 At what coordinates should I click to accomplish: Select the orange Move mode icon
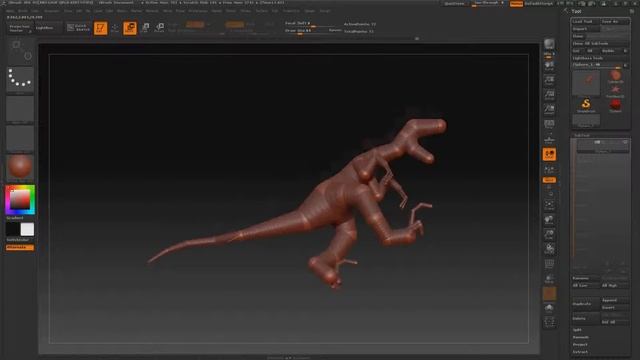(x=130, y=28)
